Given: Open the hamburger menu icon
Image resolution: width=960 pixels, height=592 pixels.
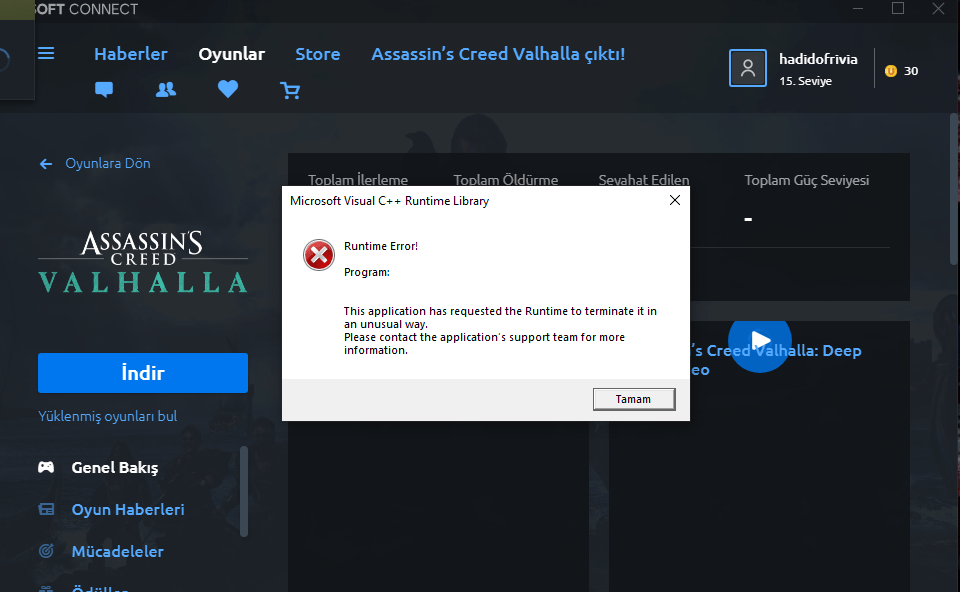Looking at the screenshot, I should pyautogui.click(x=46, y=53).
